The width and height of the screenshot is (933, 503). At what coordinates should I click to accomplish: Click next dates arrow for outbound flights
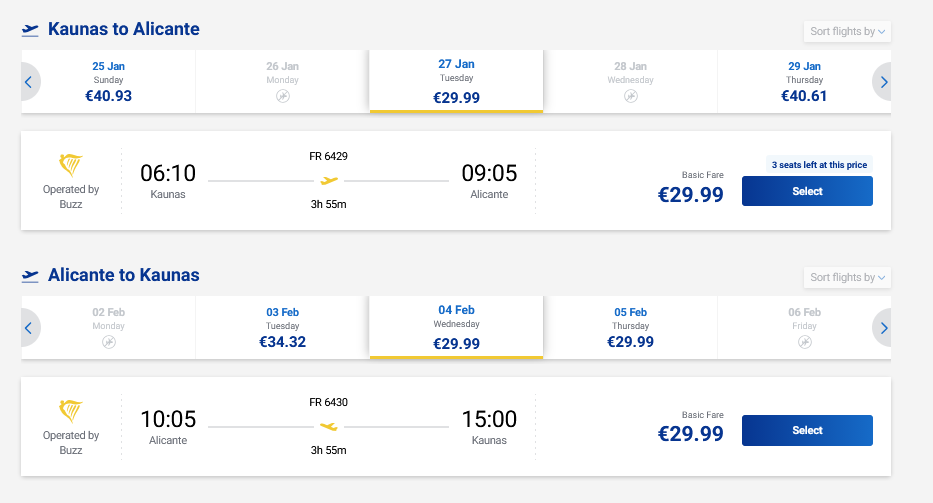coord(883,82)
